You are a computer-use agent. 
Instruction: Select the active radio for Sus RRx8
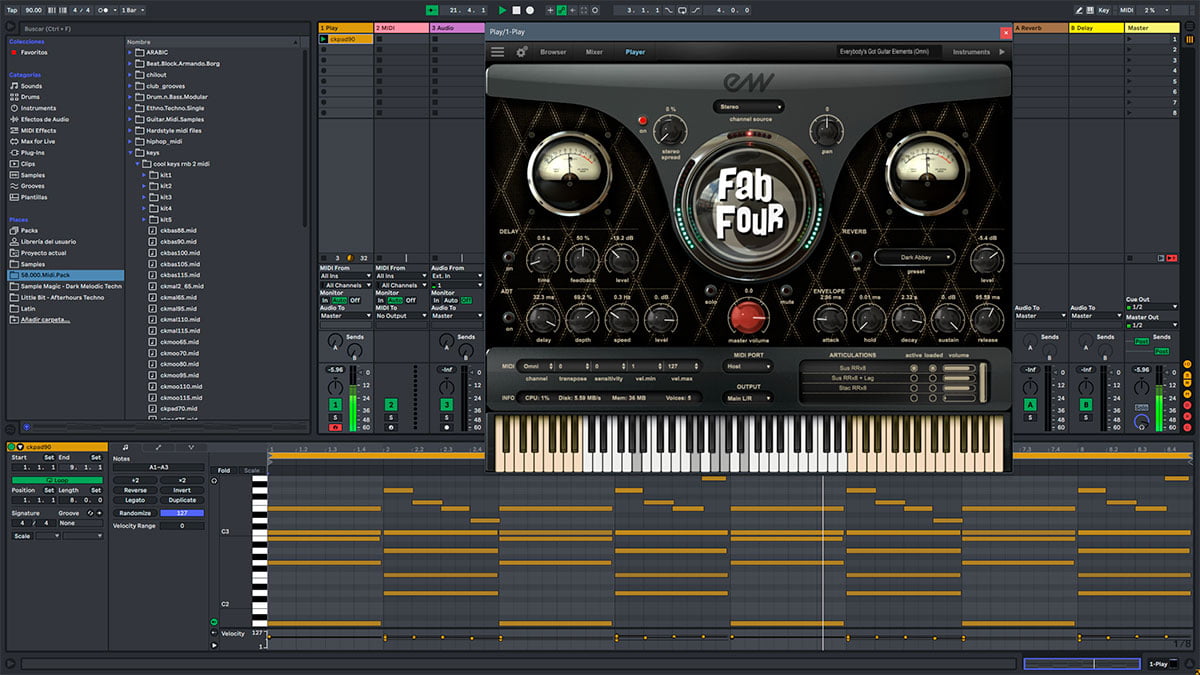(x=913, y=368)
